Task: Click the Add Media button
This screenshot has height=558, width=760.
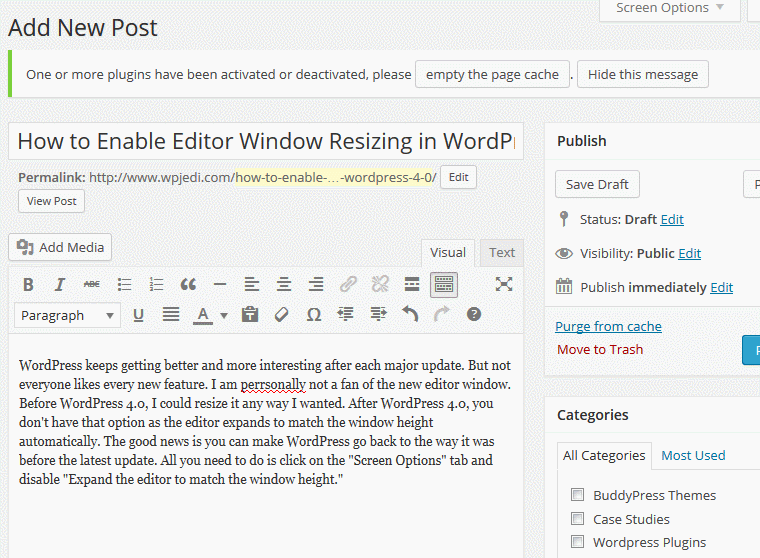Action: coord(60,247)
